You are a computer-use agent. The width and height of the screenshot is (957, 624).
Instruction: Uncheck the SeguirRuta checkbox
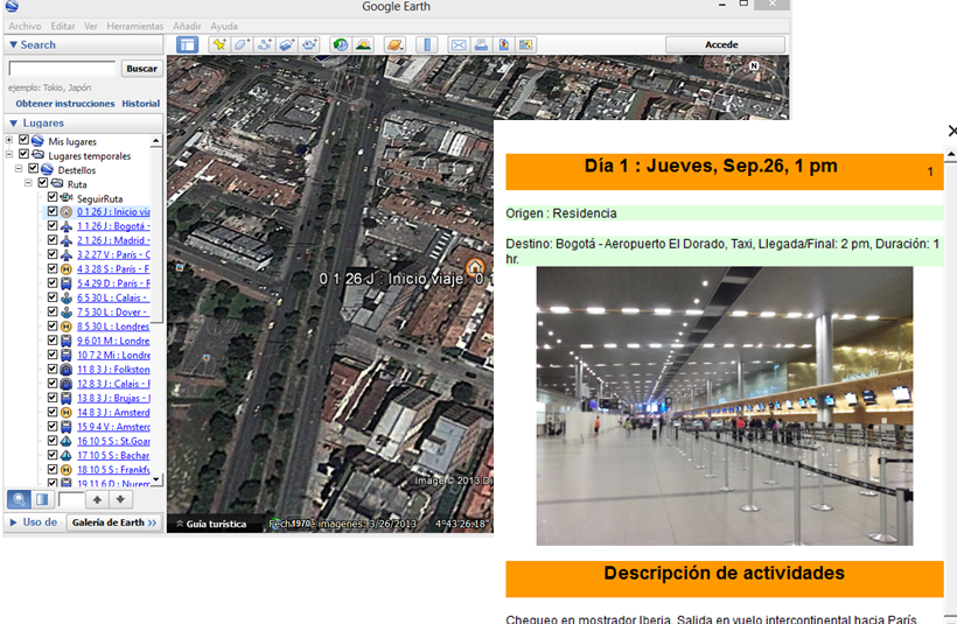tap(52, 197)
